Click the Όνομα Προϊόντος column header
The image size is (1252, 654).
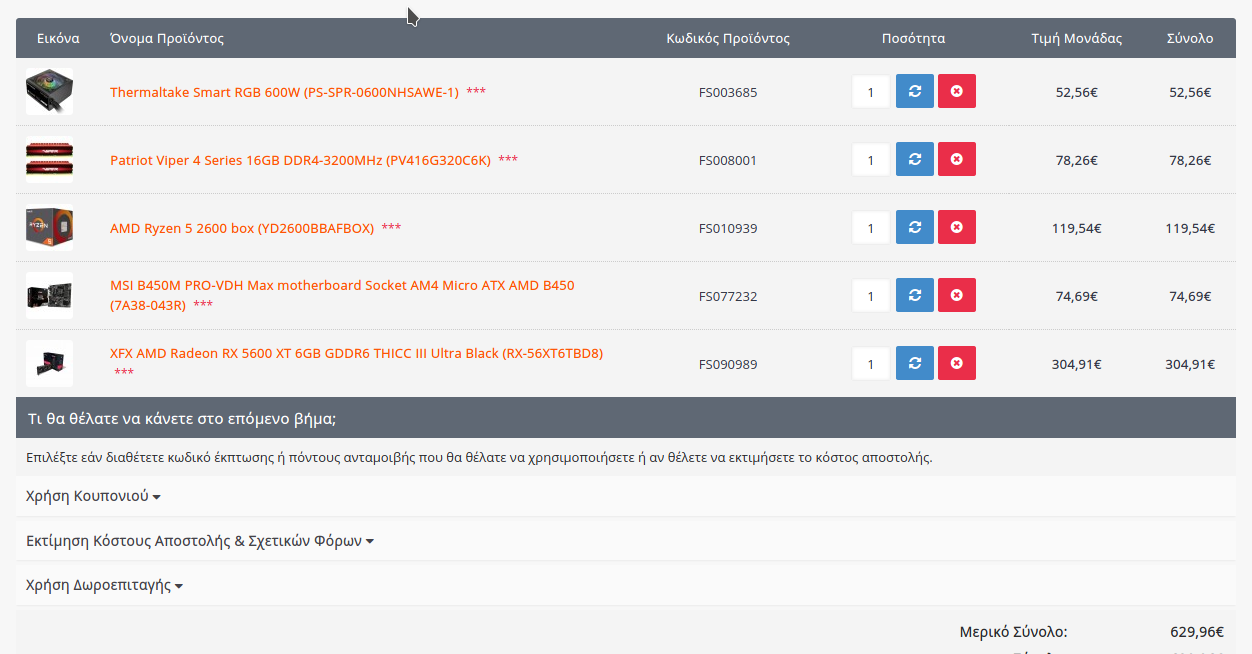point(167,38)
